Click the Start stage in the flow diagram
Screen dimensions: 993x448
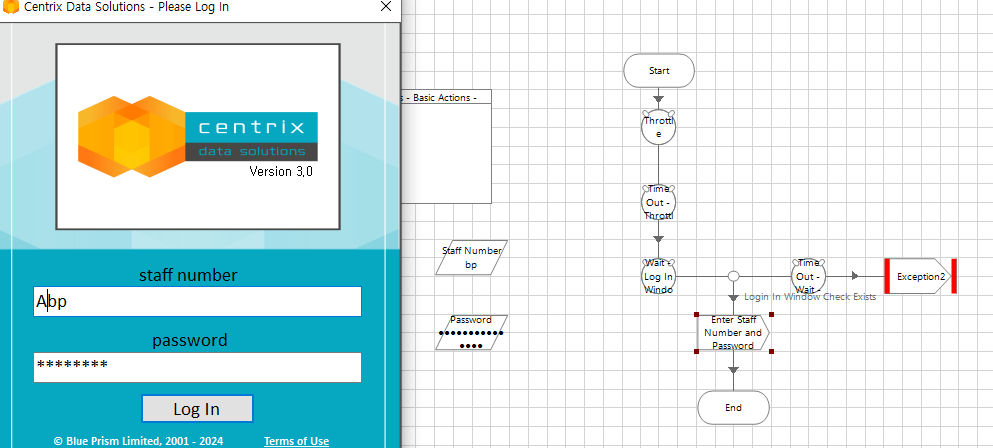coord(659,70)
